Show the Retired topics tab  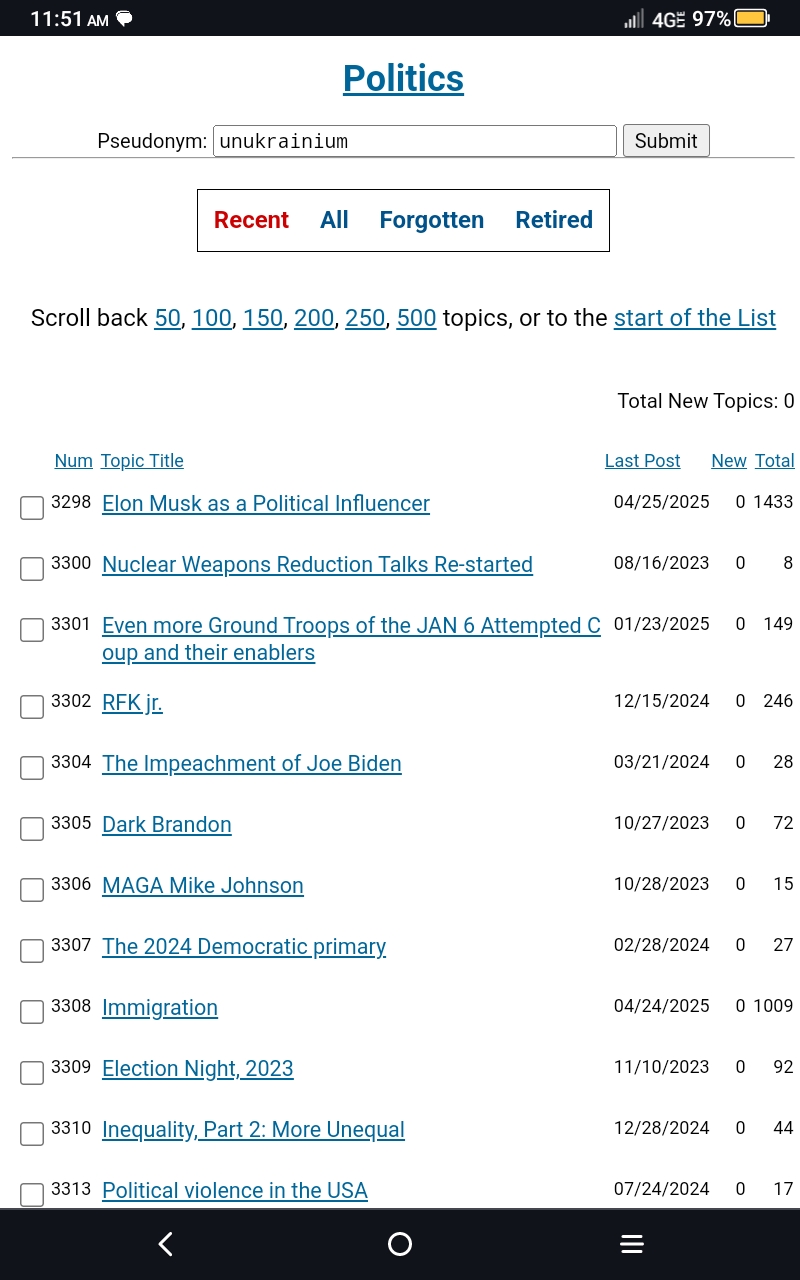point(554,220)
